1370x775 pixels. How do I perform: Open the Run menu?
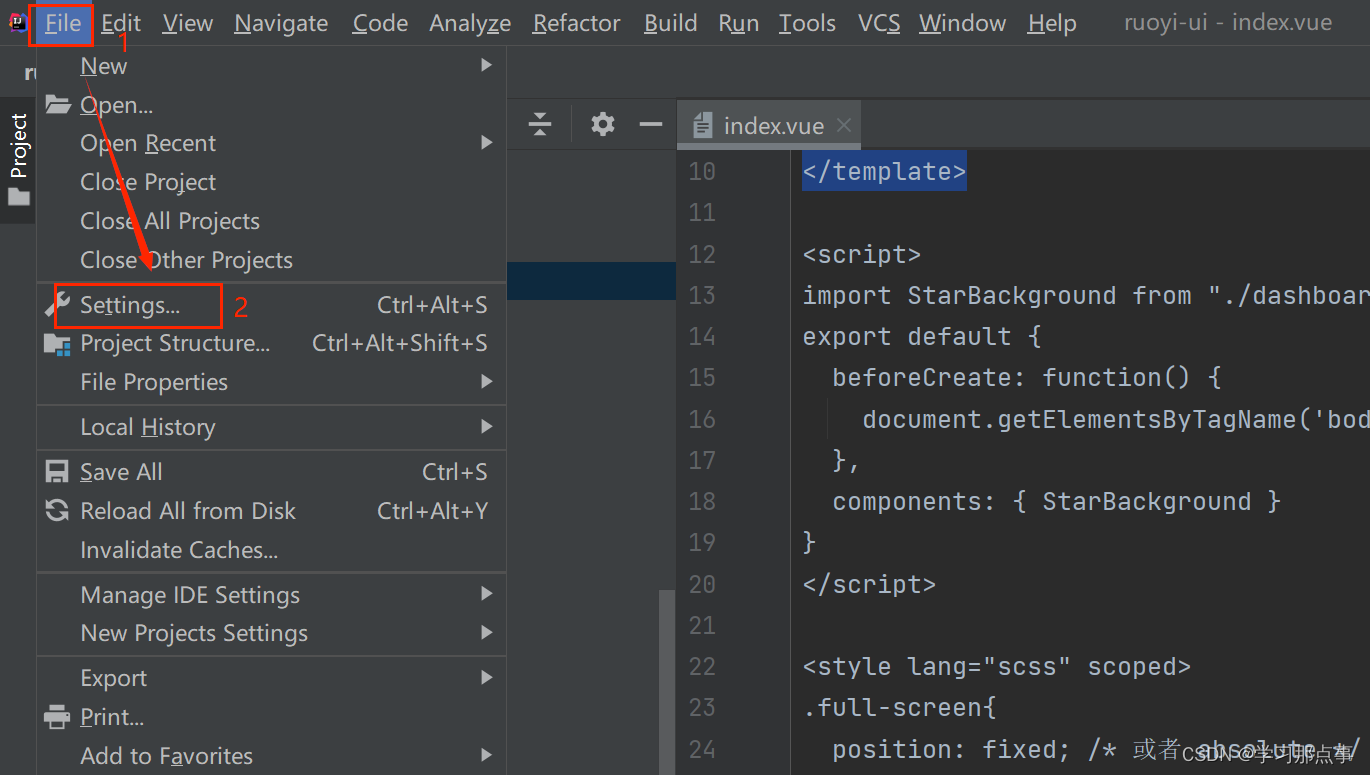pos(738,23)
